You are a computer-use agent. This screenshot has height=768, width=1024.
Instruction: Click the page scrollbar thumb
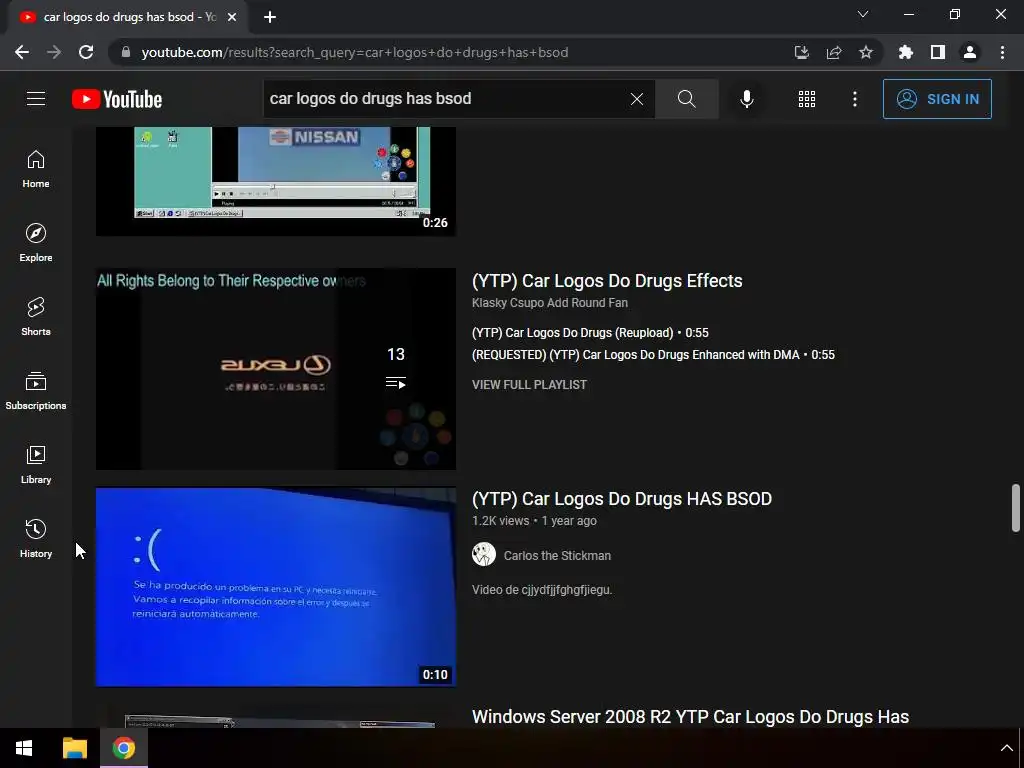(1016, 507)
